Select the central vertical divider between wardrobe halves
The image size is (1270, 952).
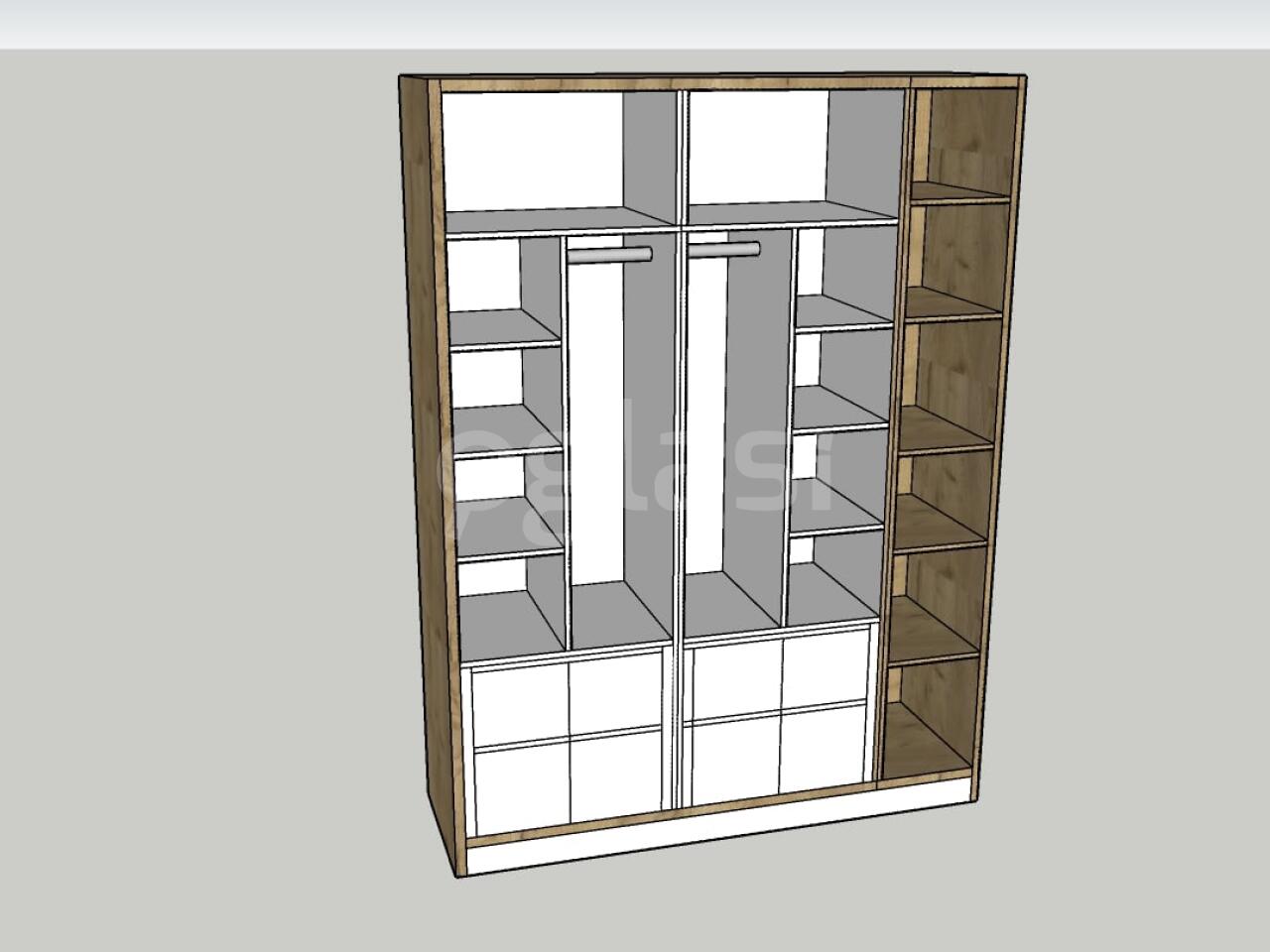(680, 446)
